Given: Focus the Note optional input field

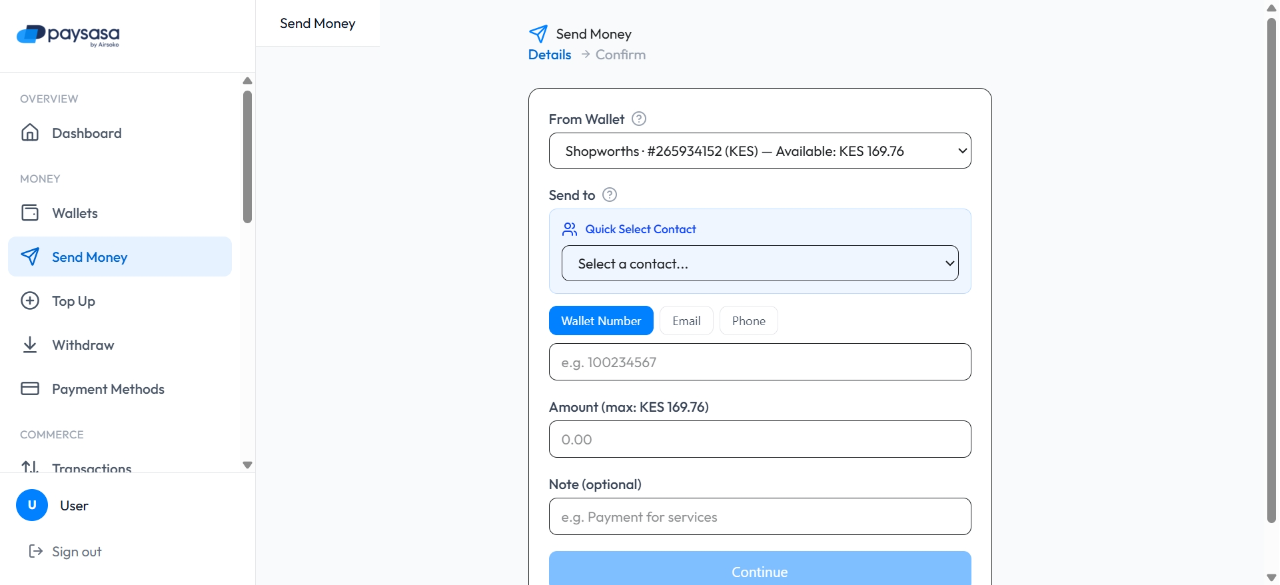Looking at the screenshot, I should (x=760, y=517).
